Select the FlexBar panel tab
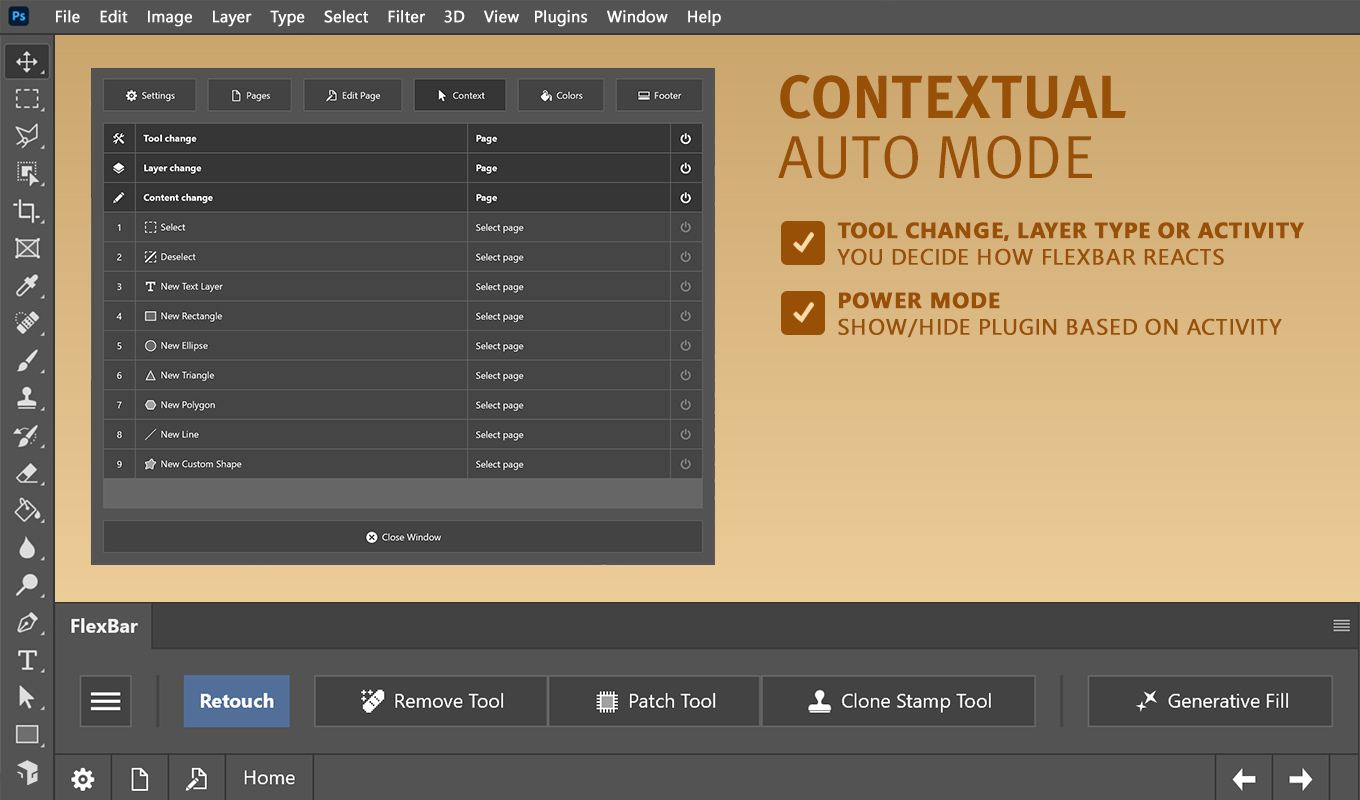 pos(104,627)
